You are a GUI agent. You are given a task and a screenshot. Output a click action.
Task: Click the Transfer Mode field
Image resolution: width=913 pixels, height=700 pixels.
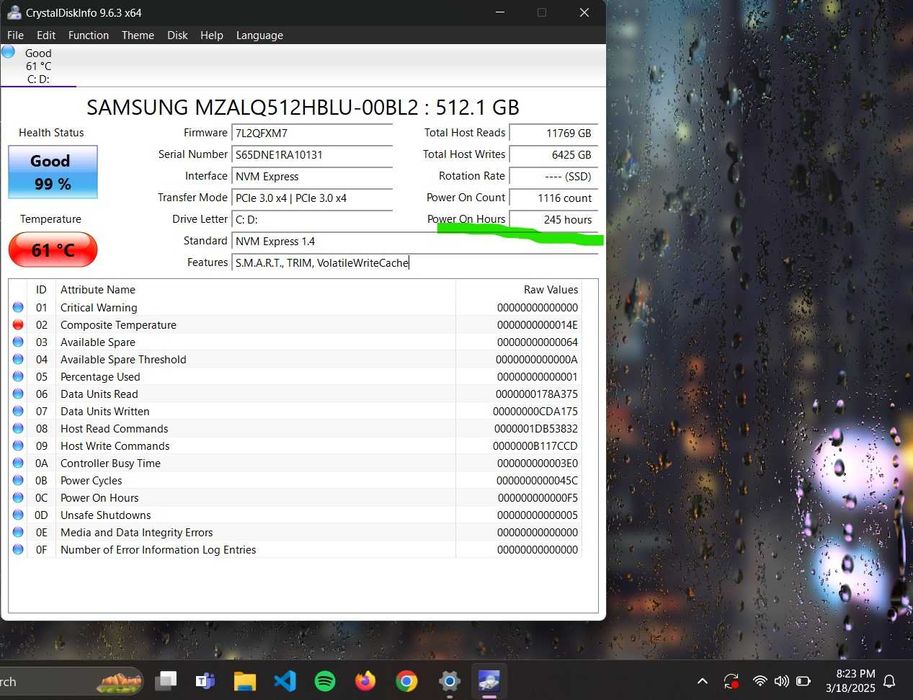tap(312, 197)
